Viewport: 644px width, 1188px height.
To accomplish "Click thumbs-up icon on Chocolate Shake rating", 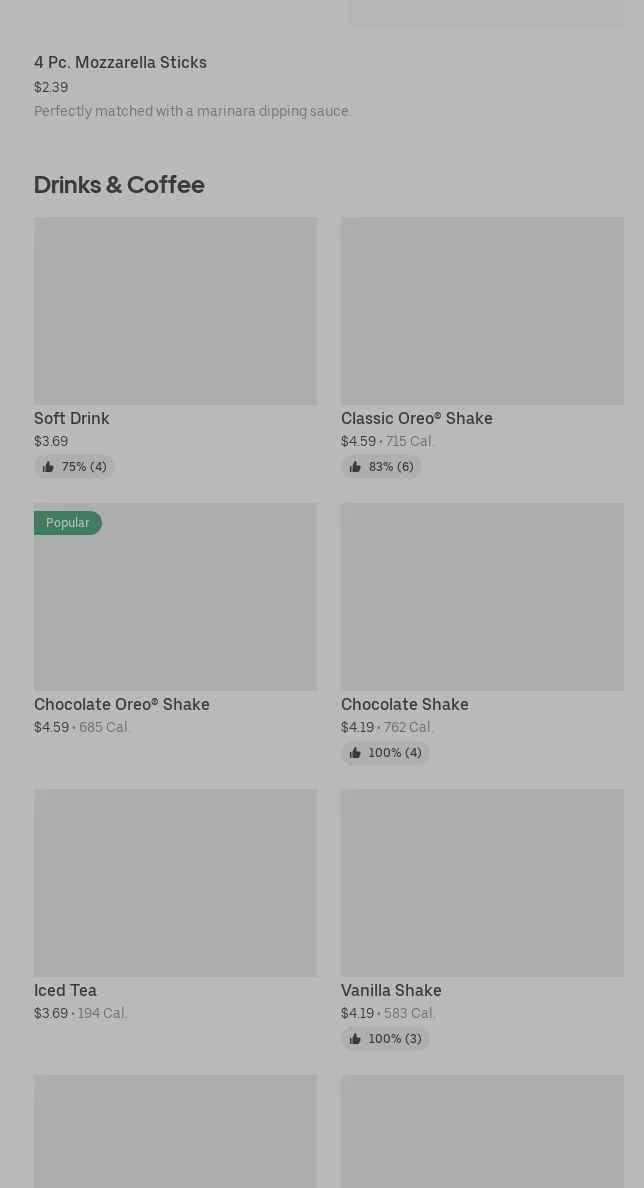I will tap(355, 752).
